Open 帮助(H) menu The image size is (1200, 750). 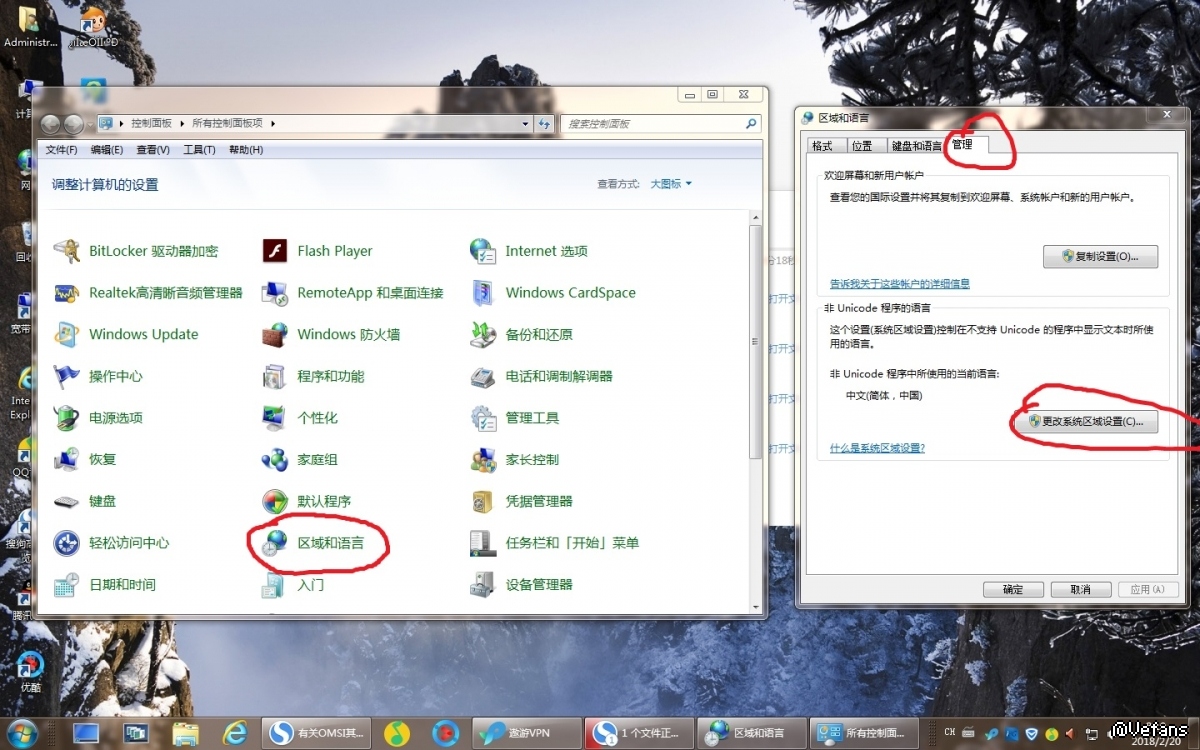click(x=246, y=150)
